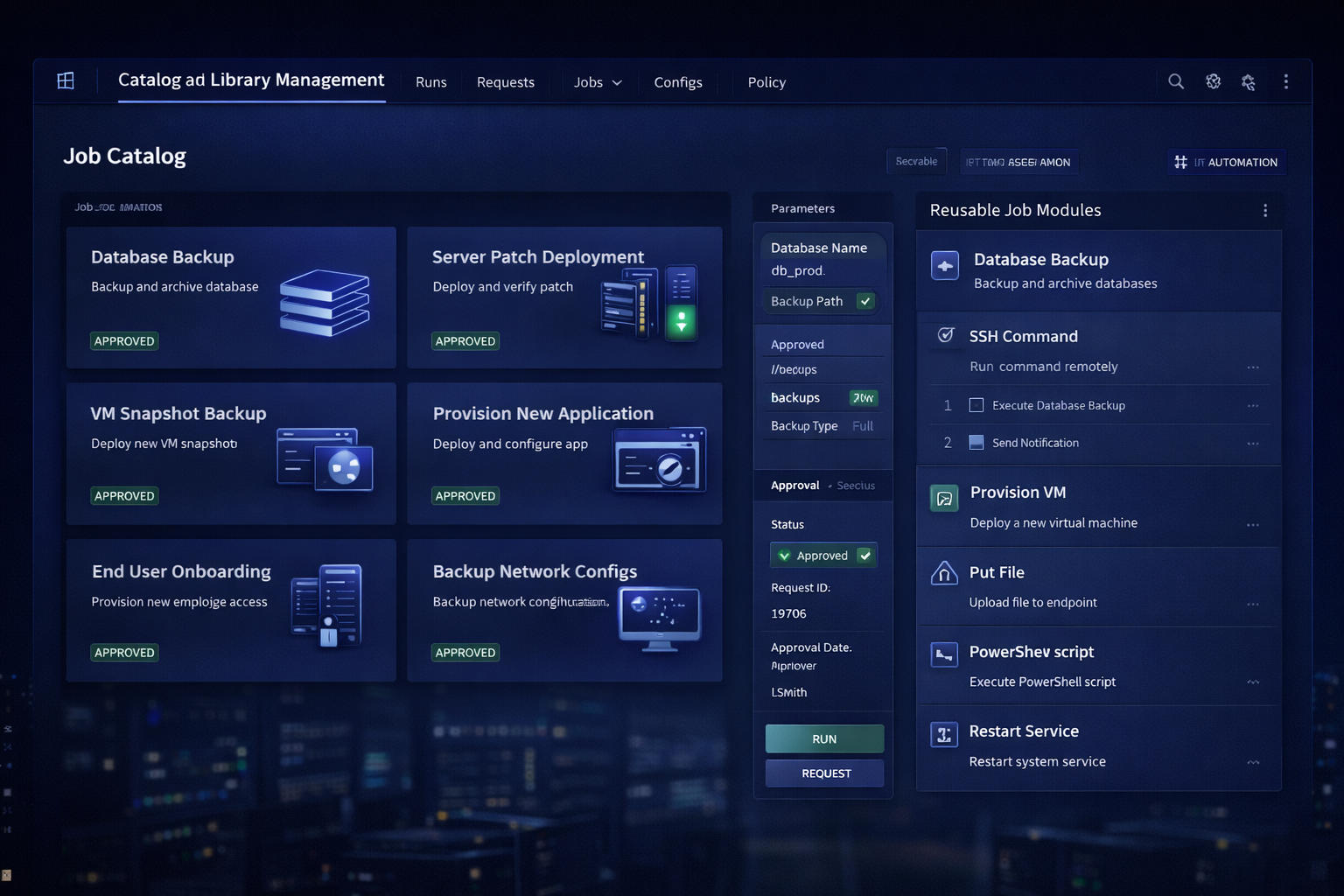Expand the Jobs dropdown menu
1344x896 pixels.
click(598, 82)
